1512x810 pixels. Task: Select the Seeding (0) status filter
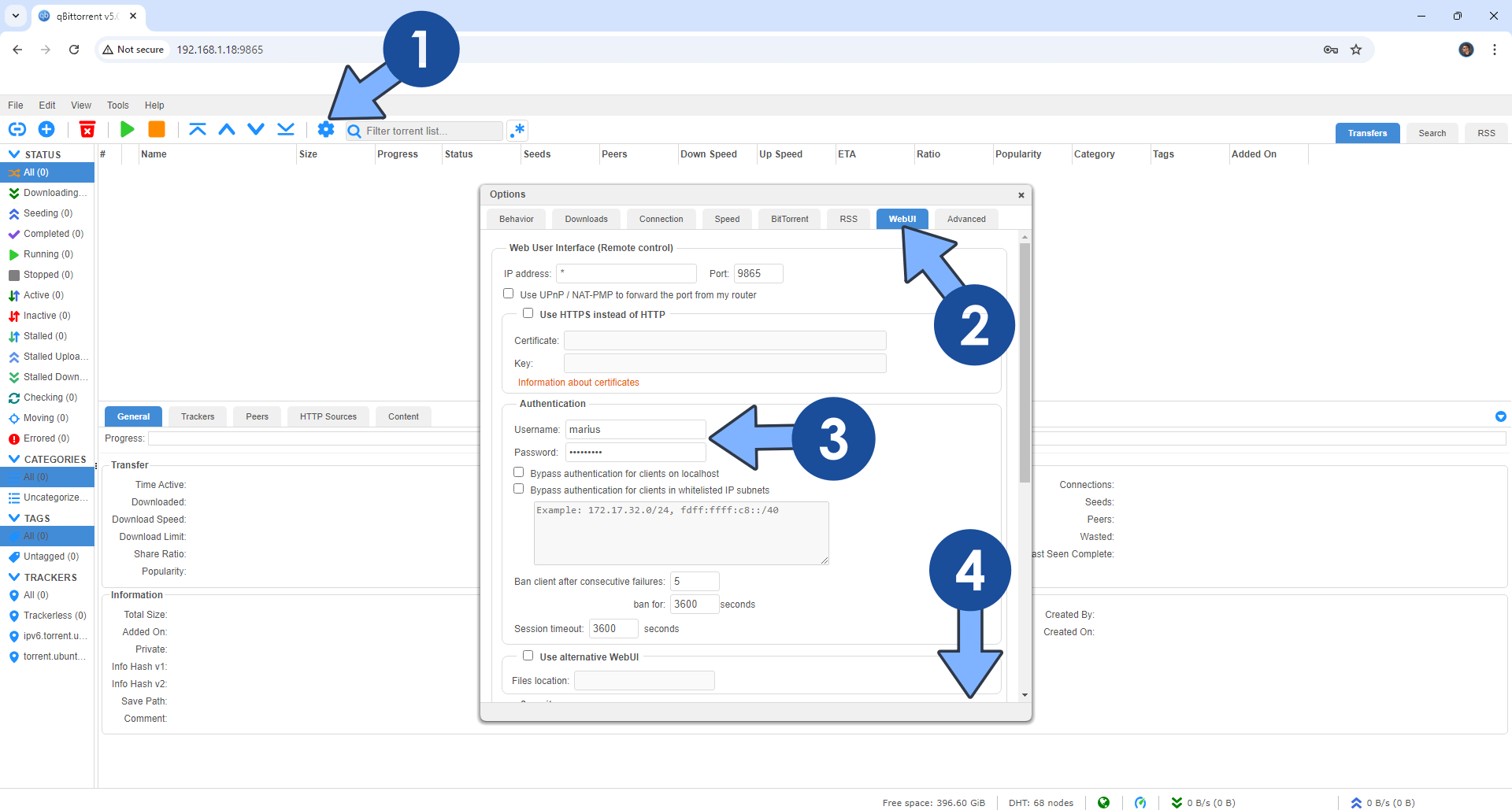[x=47, y=213]
